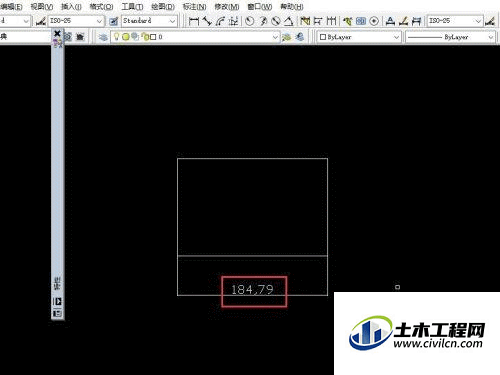Viewport: 500px width, 375px height.
Task: Expand the Standard table style dropdown
Action: click(172, 21)
